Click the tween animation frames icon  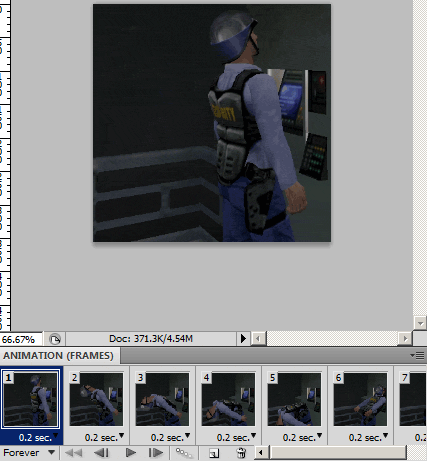click(184, 453)
